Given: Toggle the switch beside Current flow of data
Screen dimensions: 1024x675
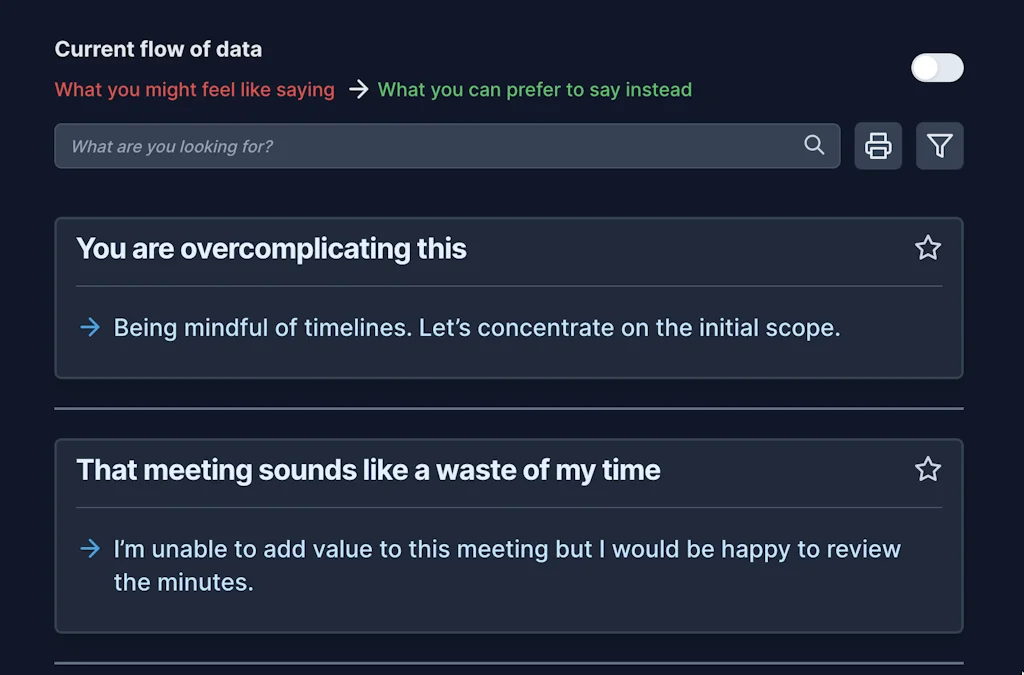Looking at the screenshot, I should tap(937, 68).
